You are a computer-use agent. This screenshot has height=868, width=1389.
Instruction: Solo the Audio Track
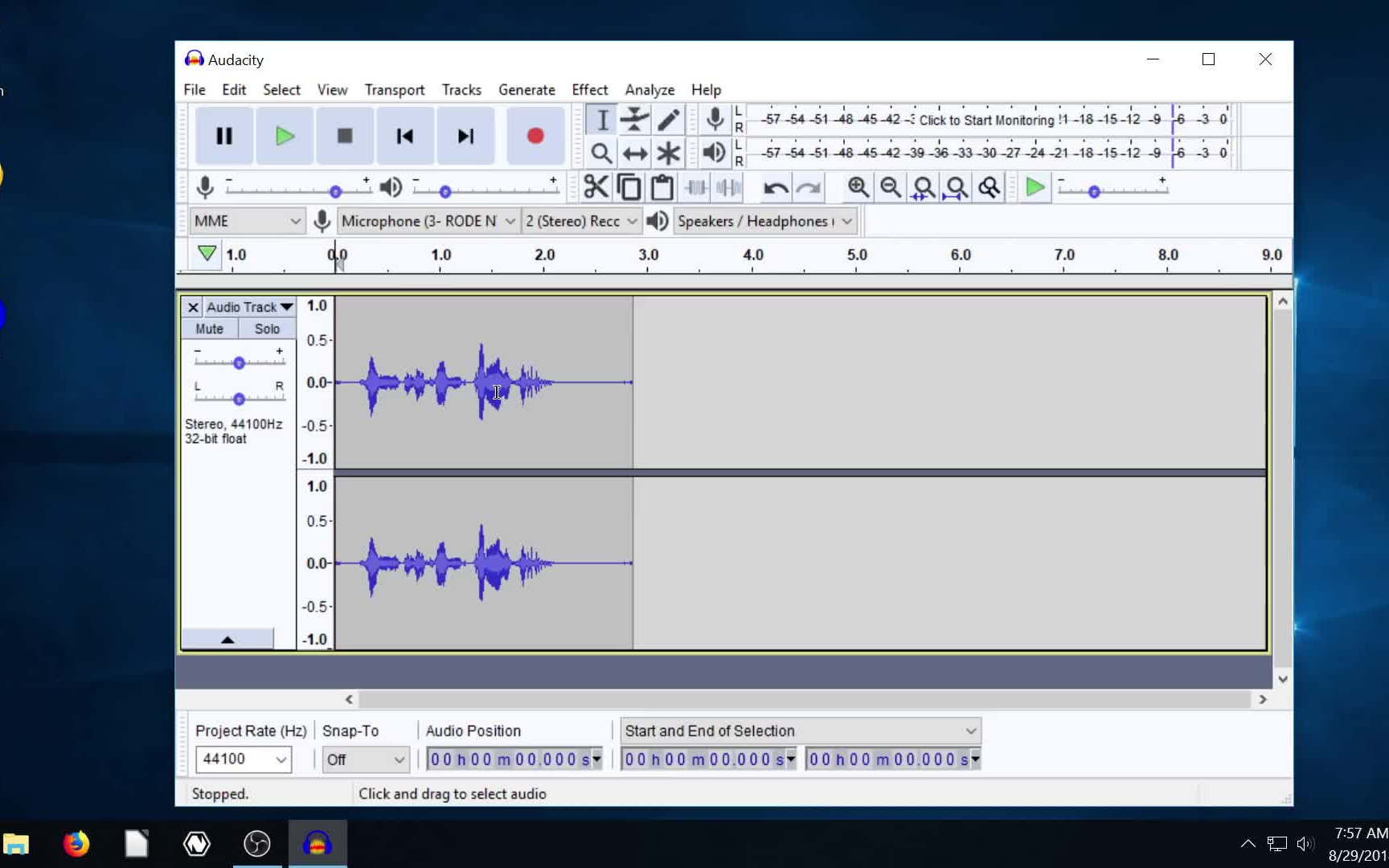[267, 329]
